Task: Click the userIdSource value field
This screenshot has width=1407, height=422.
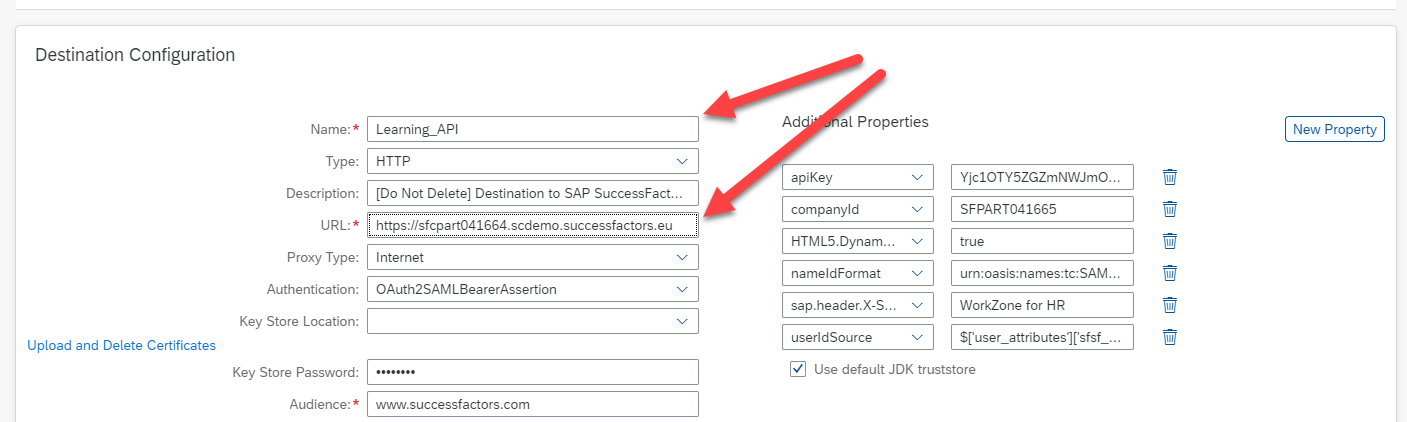Action: click(1043, 337)
